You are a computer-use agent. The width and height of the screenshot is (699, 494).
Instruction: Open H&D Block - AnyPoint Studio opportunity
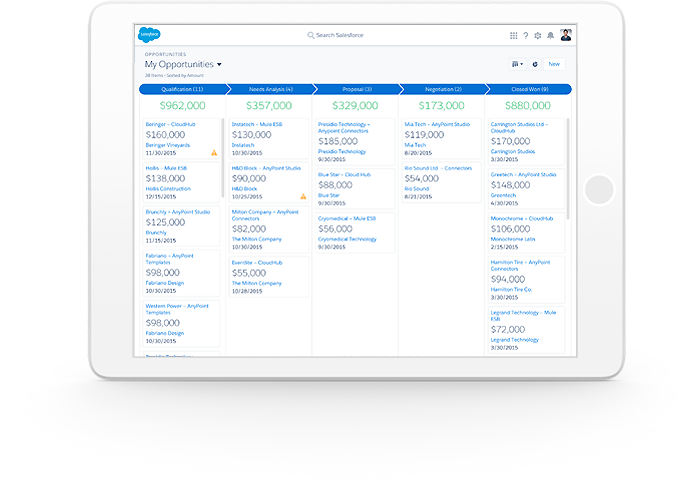point(266,168)
